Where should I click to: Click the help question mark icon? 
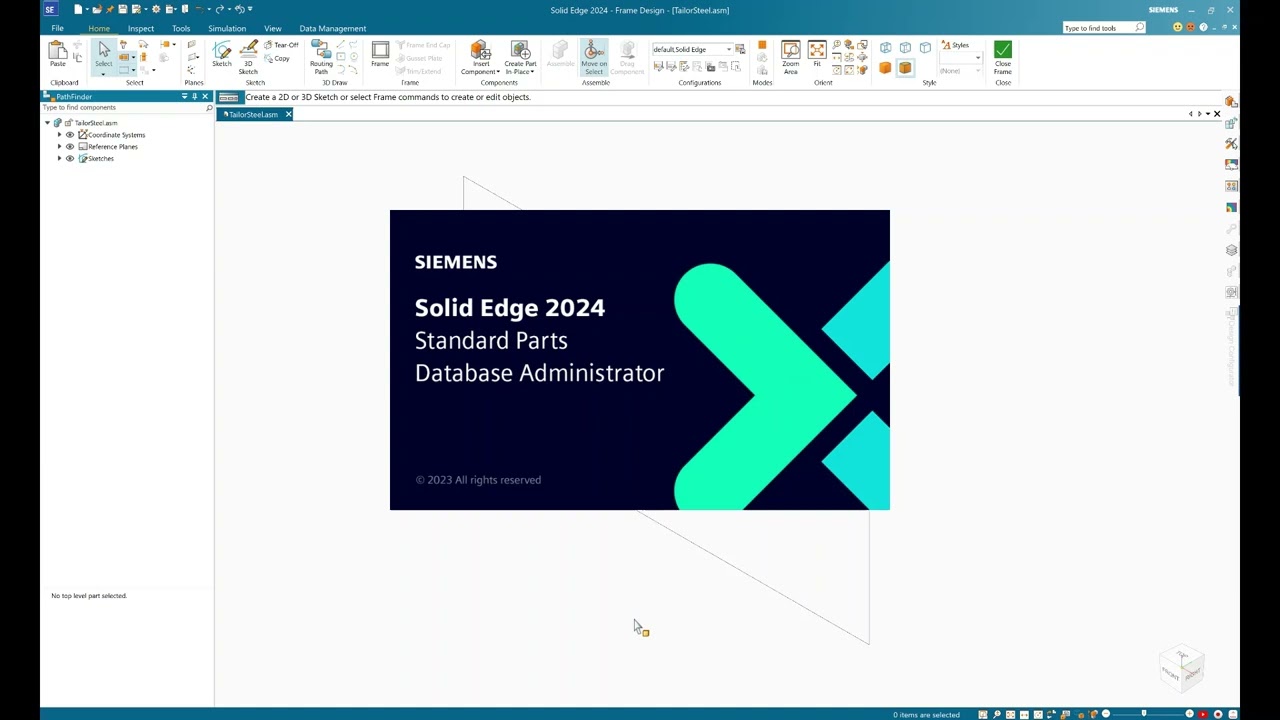1203,27
